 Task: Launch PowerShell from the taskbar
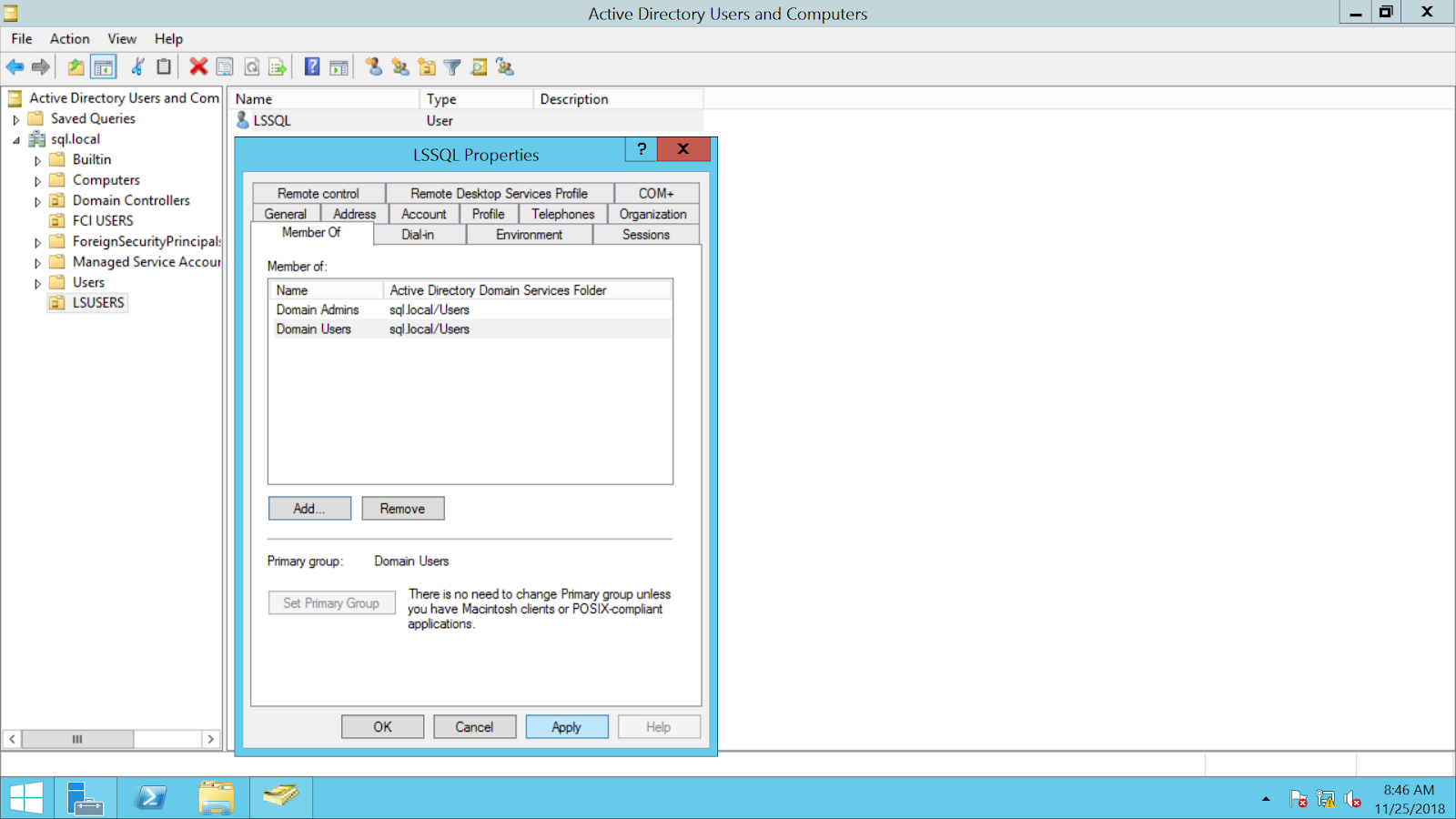[x=150, y=797]
